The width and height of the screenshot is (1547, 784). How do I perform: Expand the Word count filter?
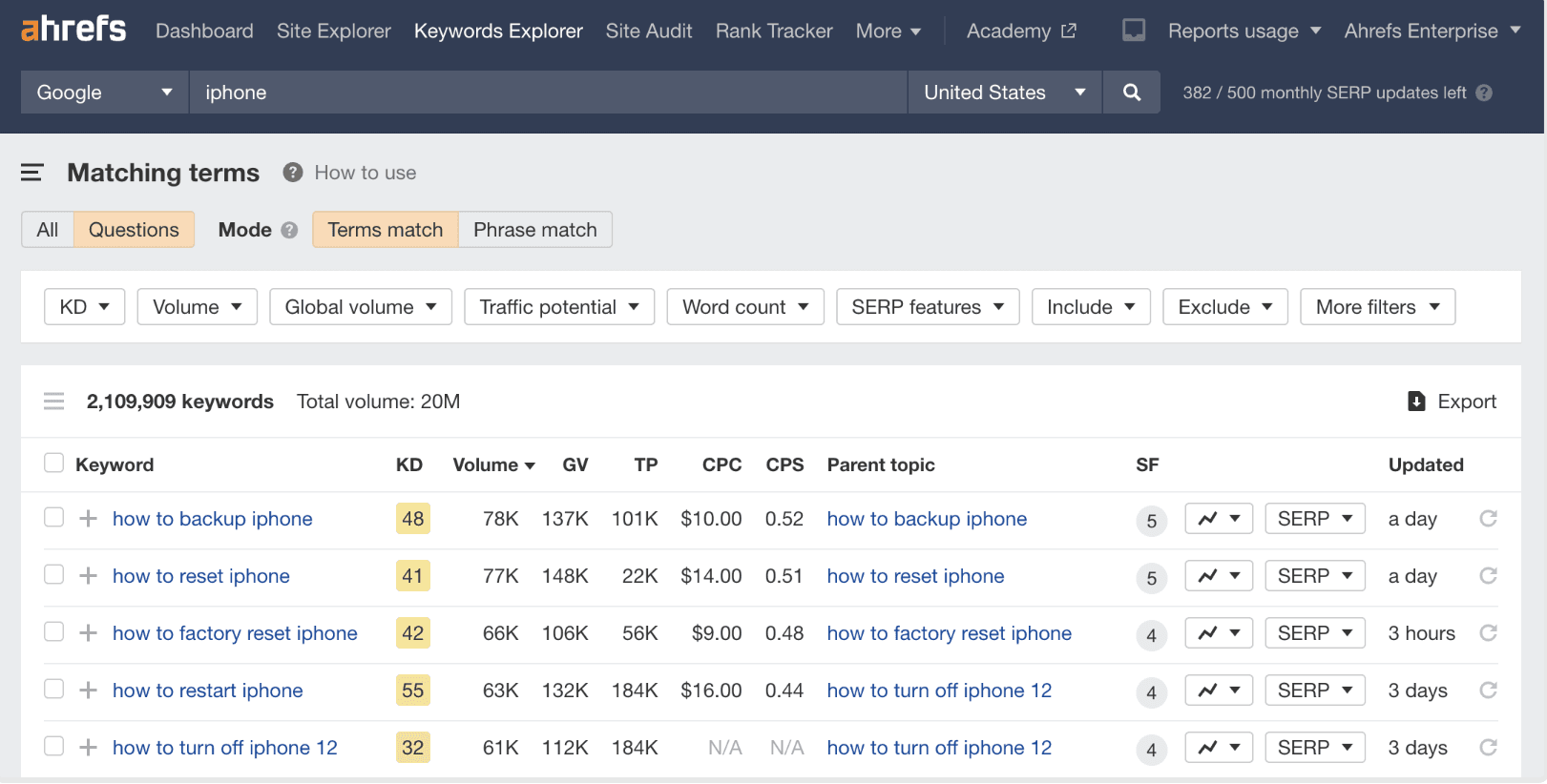[745, 307]
